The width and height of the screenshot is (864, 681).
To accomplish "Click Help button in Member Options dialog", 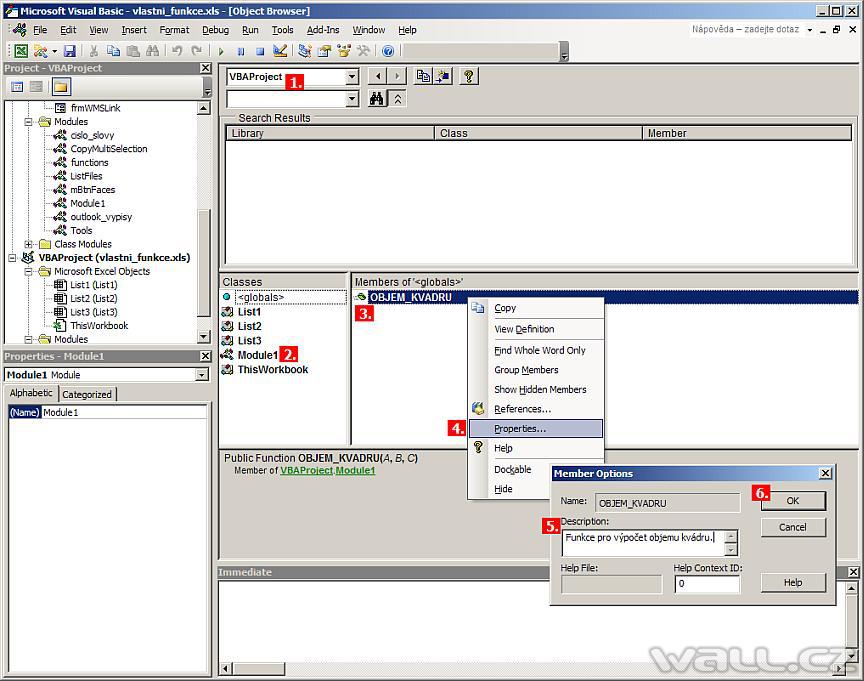I will point(793,582).
